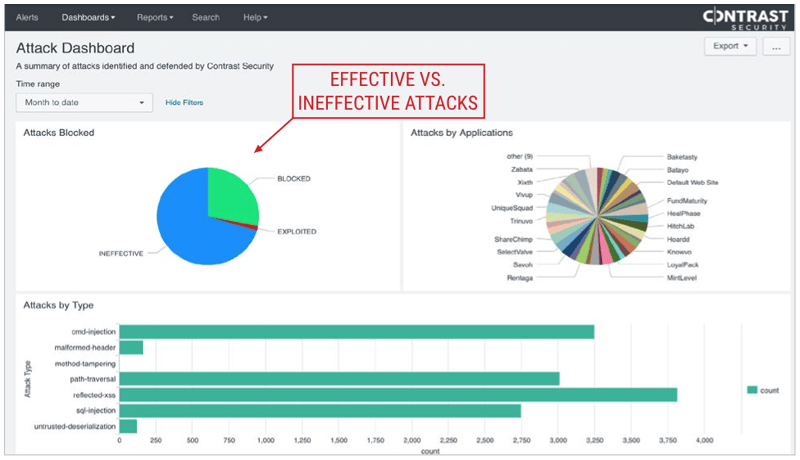The image size is (800, 460).
Task: Open the ellipsis more options button
Action: [x=777, y=46]
